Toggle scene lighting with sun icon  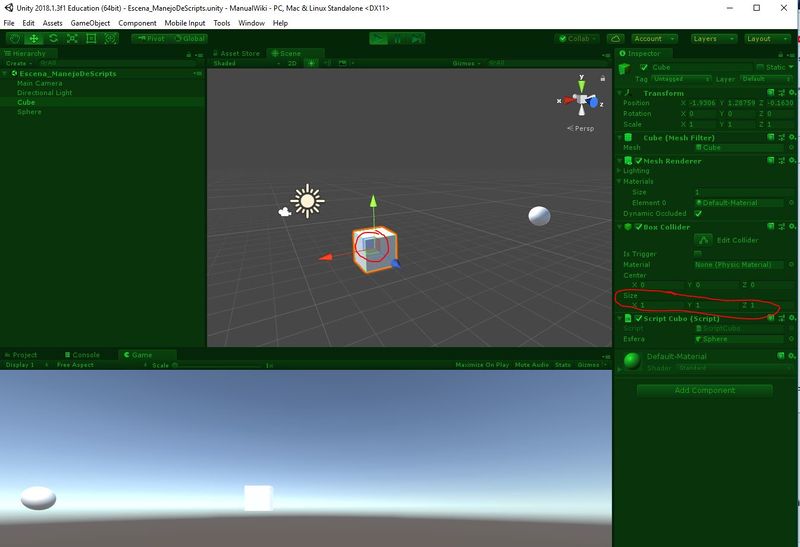point(311,63)
